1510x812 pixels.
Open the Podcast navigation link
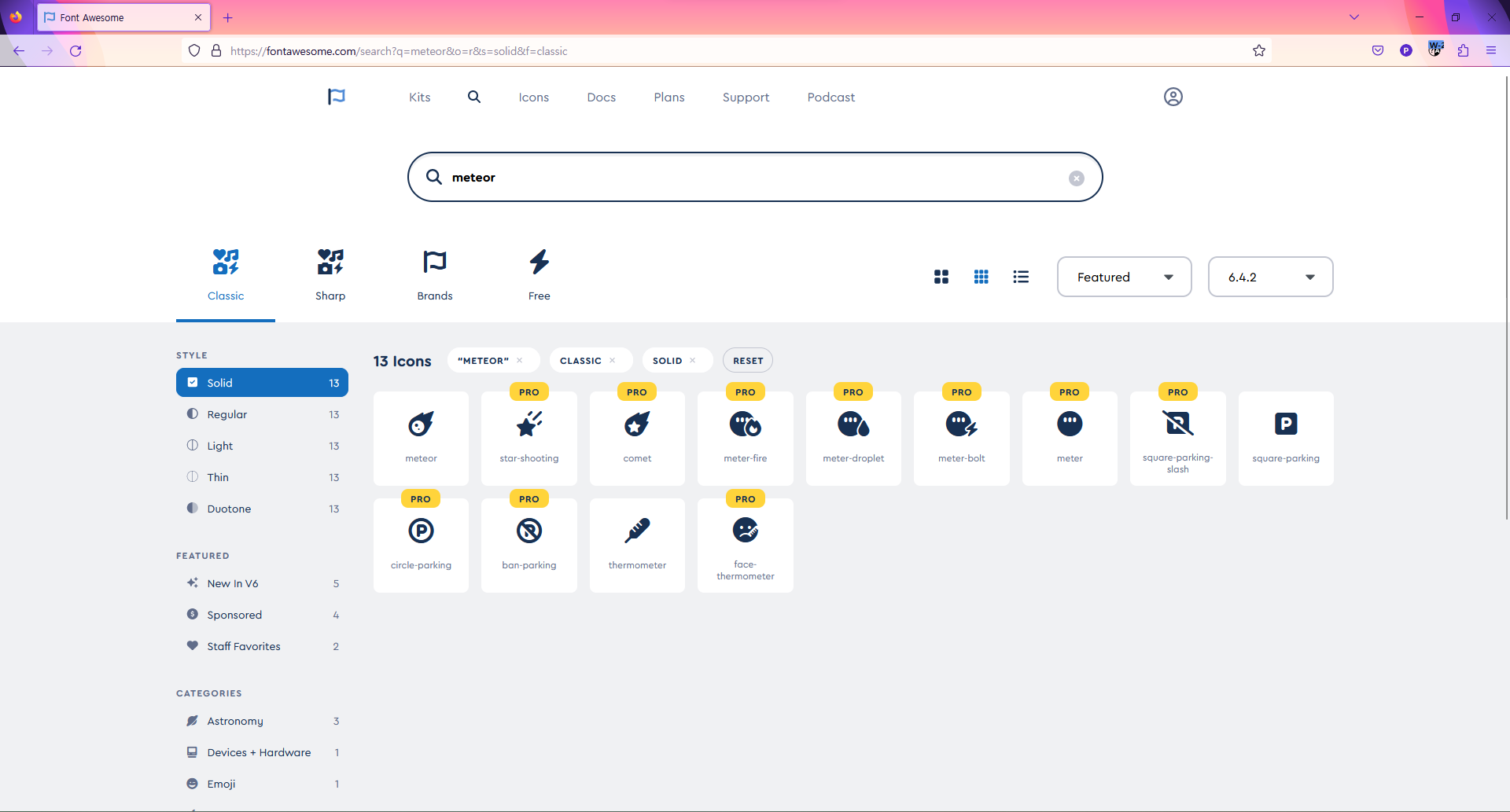click(x=831, y=97)
